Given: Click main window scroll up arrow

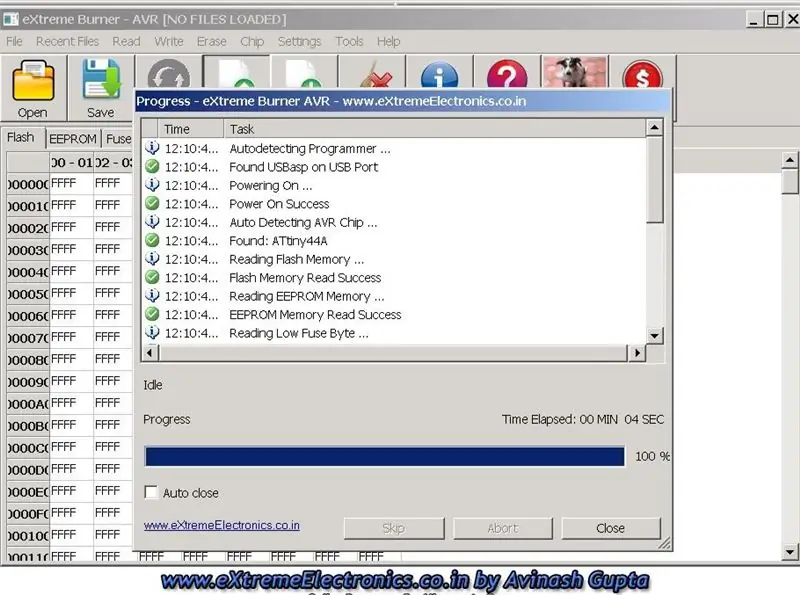Looking at the screenshot, I should 790,160.
